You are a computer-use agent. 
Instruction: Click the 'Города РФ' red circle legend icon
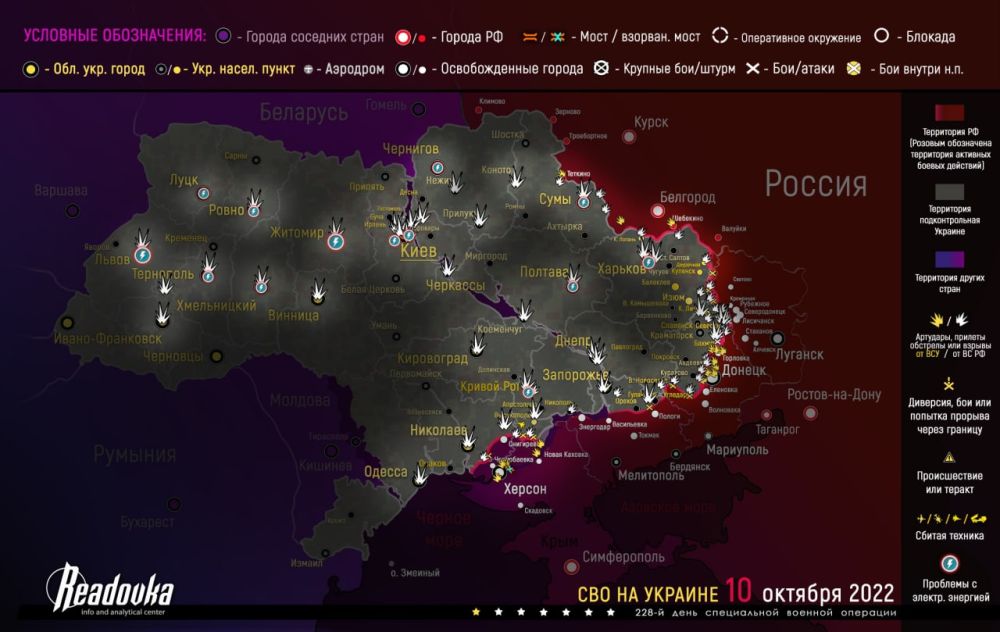point(402,35)
